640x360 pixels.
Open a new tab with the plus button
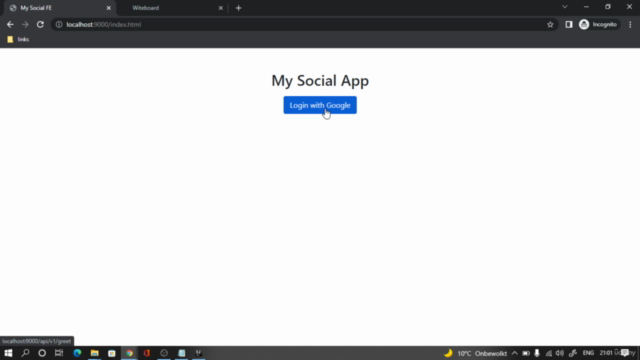[238, 8]
